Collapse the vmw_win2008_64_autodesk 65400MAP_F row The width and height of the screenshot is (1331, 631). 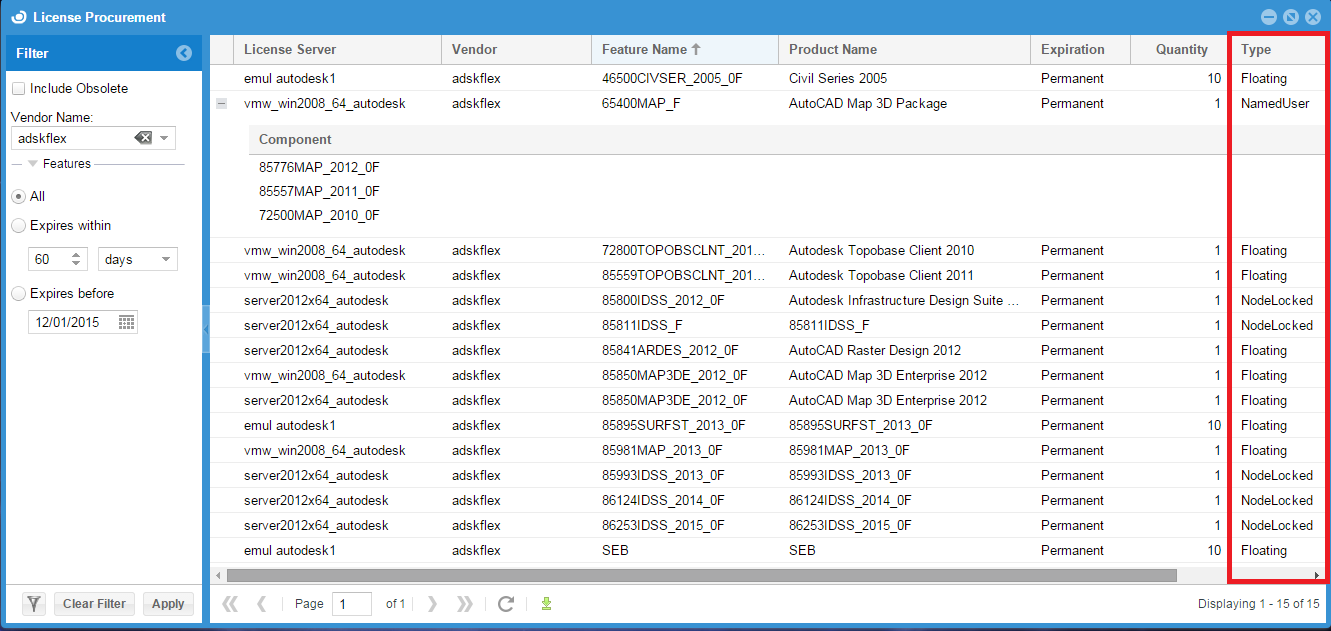tap(222, 103)
